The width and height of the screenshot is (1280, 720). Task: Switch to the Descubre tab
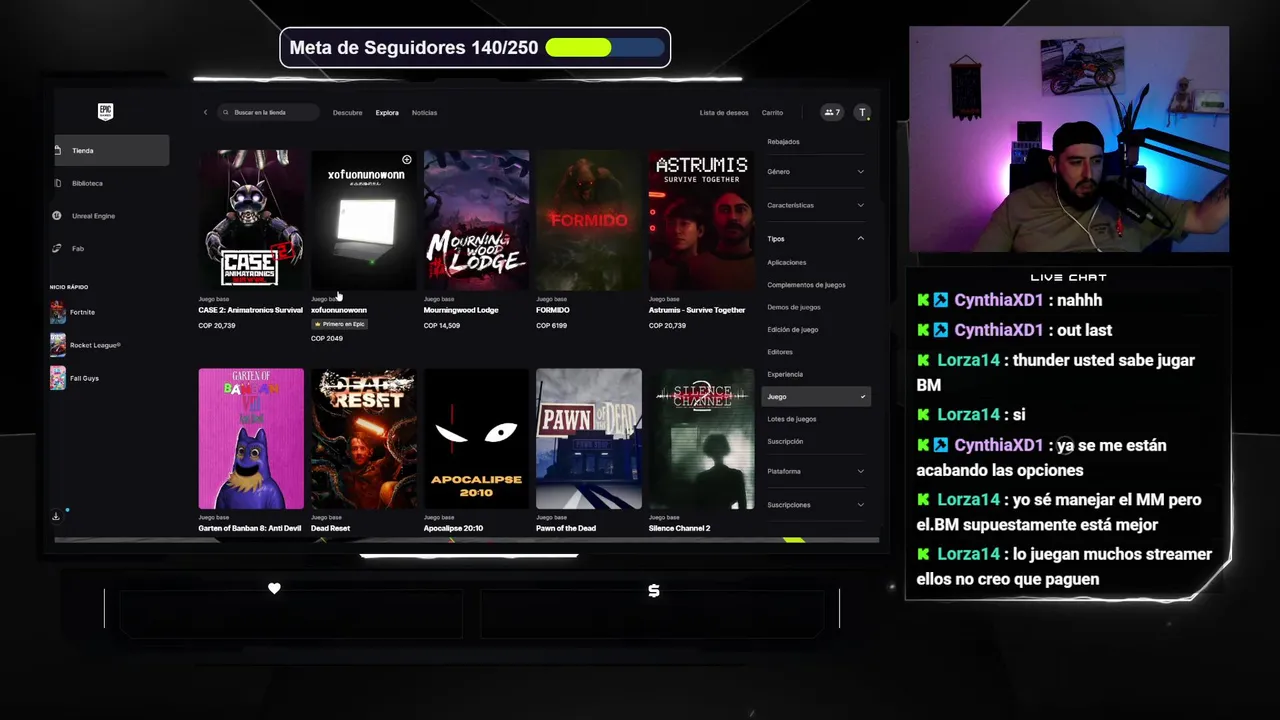tap(348, 112)
